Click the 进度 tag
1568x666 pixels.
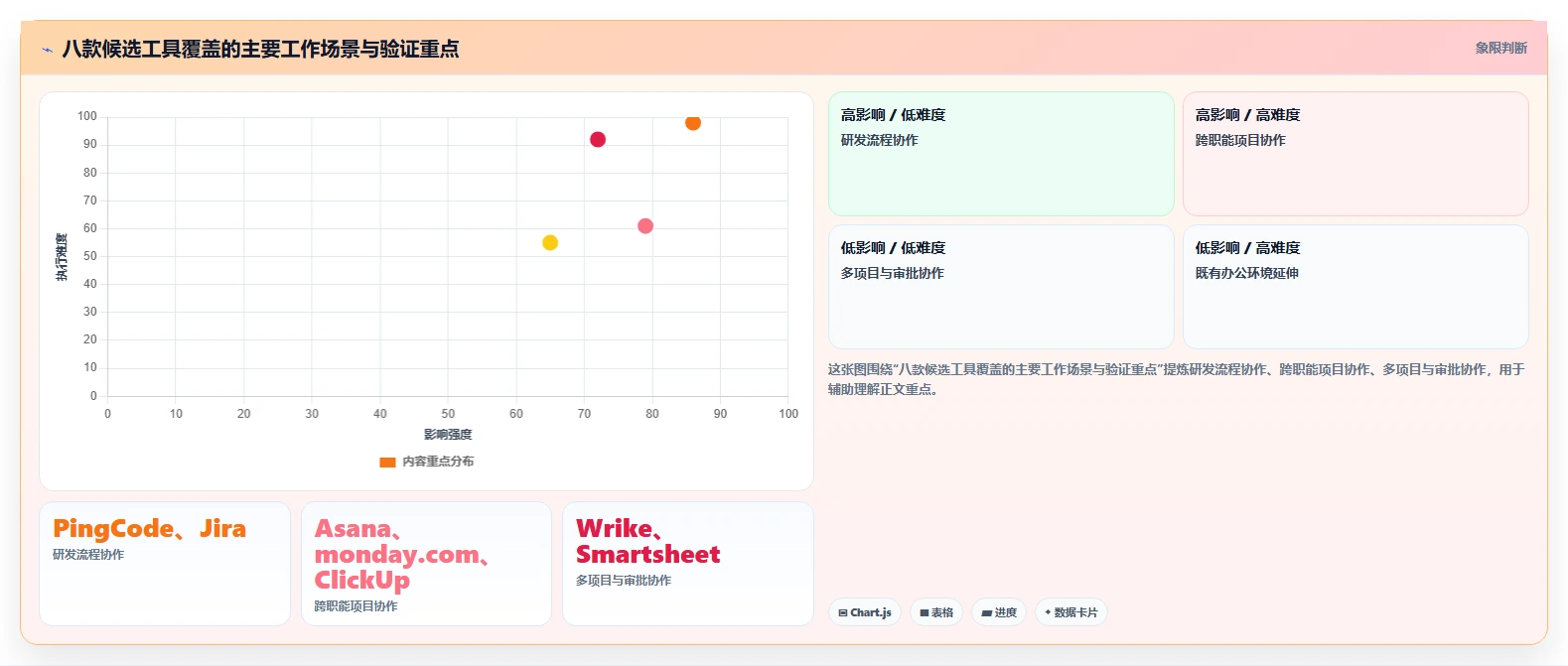999,612
